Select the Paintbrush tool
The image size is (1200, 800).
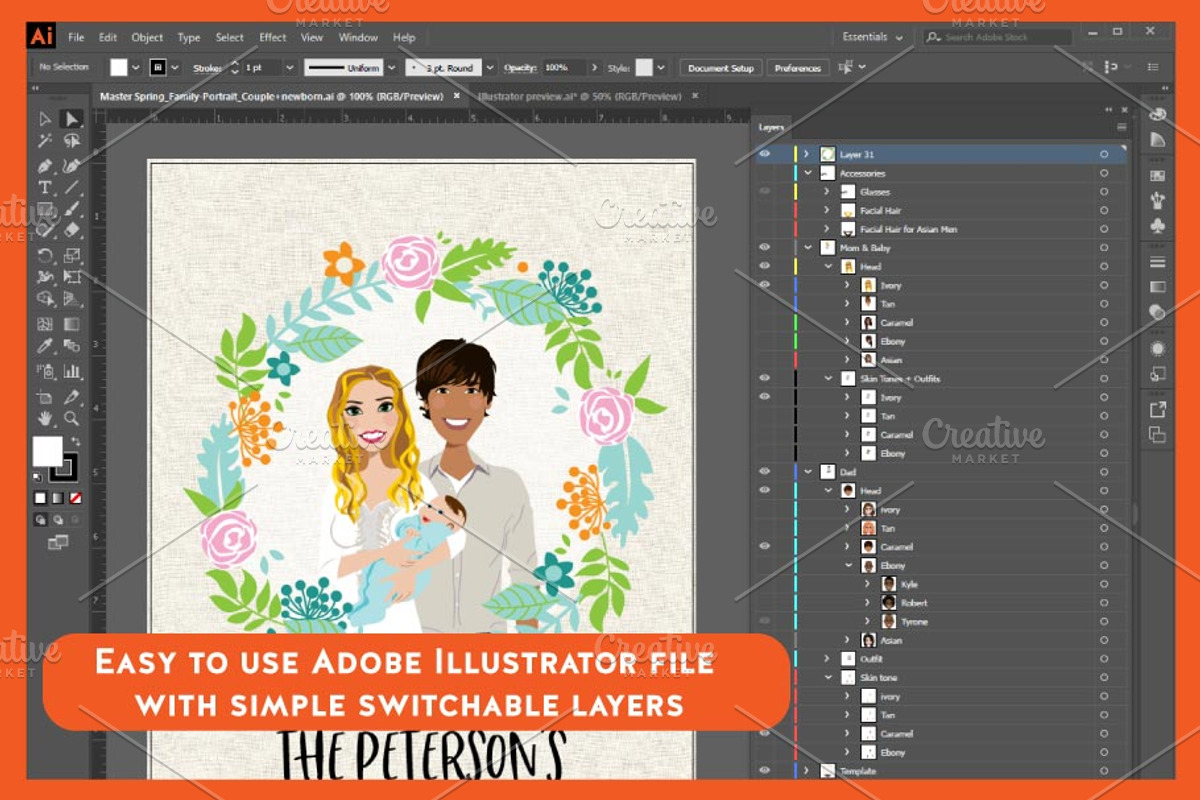pyautogui.click(x=71, y=210)
